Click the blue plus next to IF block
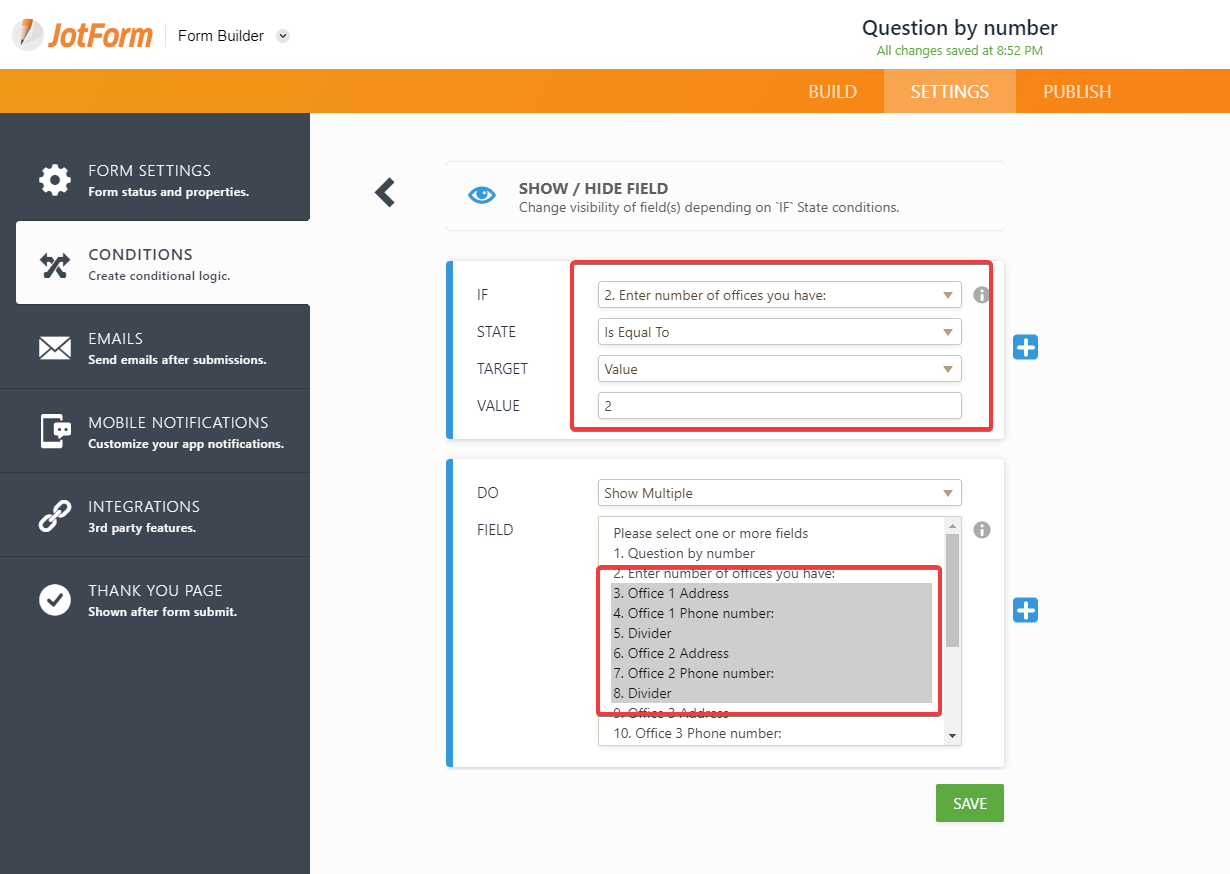 coord(1025,347)
